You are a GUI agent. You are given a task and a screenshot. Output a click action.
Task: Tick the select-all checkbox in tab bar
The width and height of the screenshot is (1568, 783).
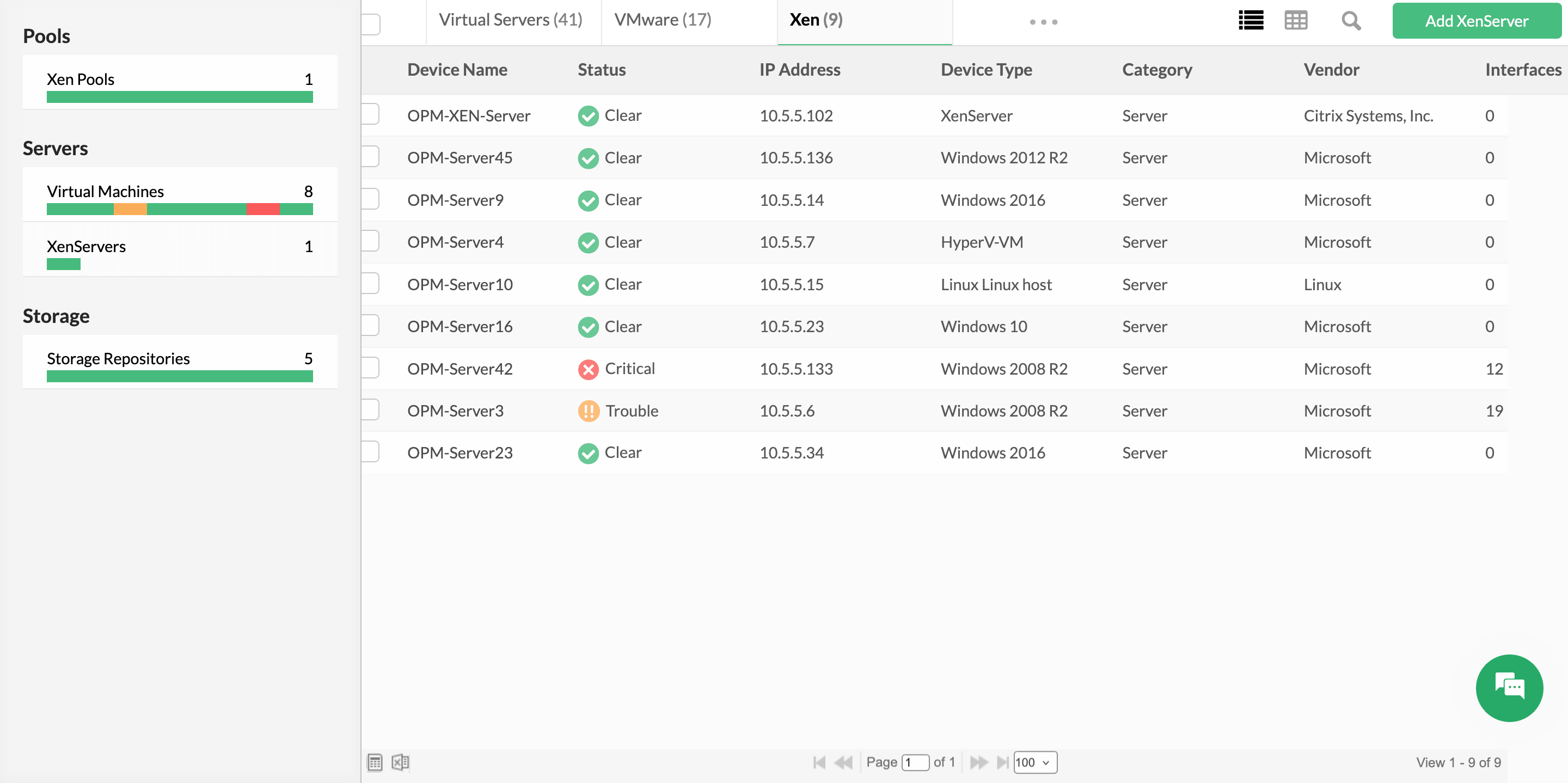point(370,25)
